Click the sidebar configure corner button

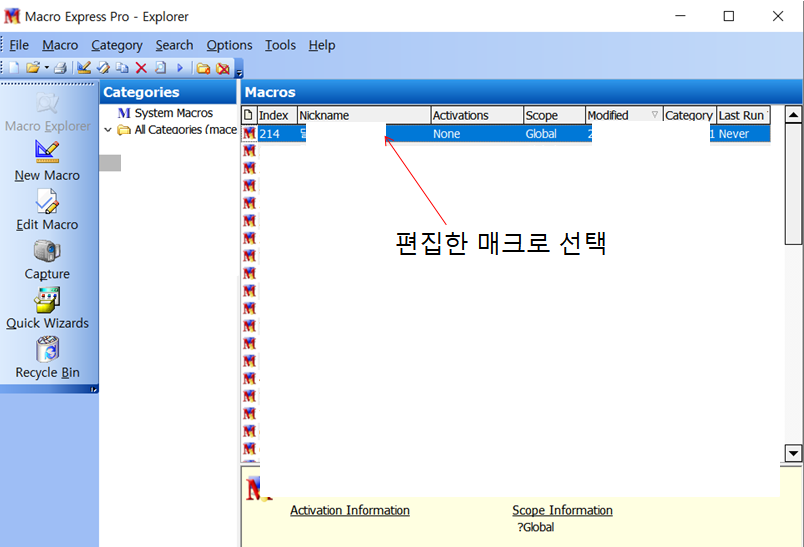coord(93,390)
